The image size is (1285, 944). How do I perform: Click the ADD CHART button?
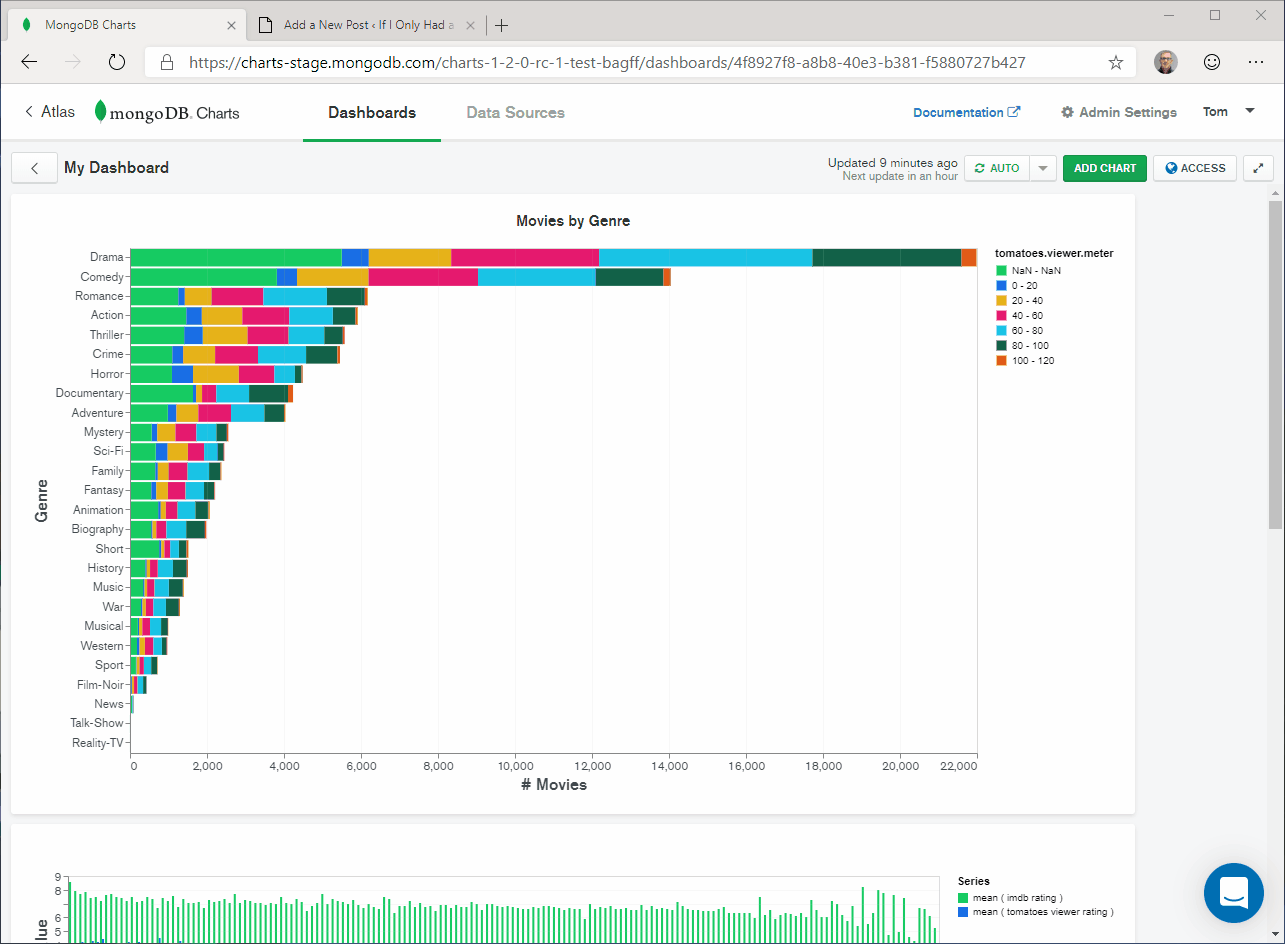[x=1104, y=168]
